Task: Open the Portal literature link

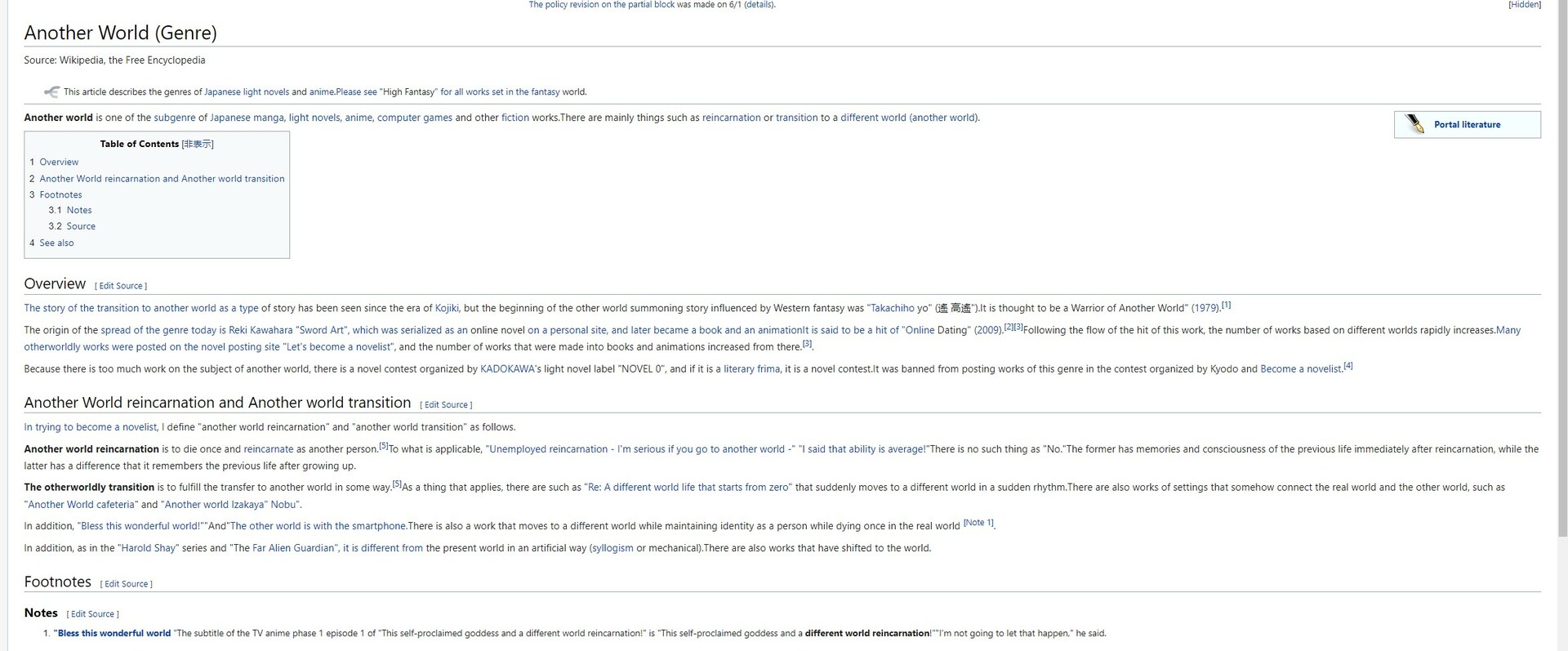Action: [x=1467, y=125]
